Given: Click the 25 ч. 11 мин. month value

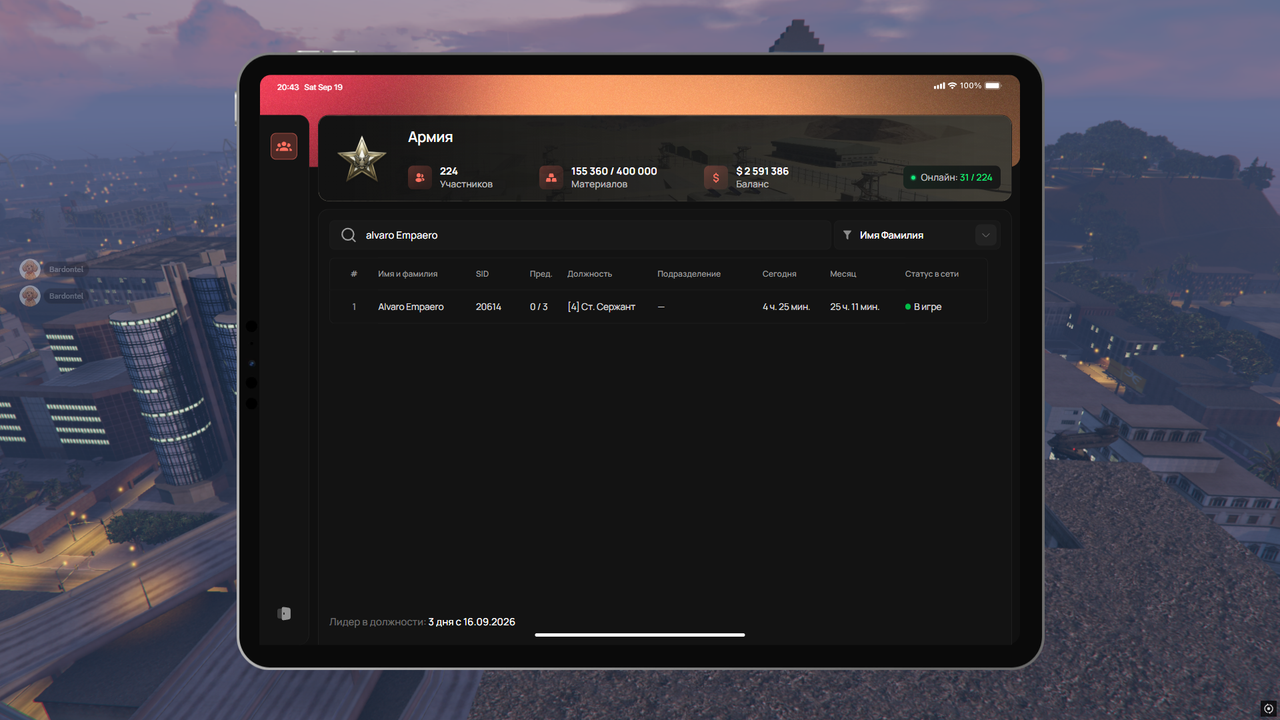Looking at the screenshot, I should tap(855, 307).
